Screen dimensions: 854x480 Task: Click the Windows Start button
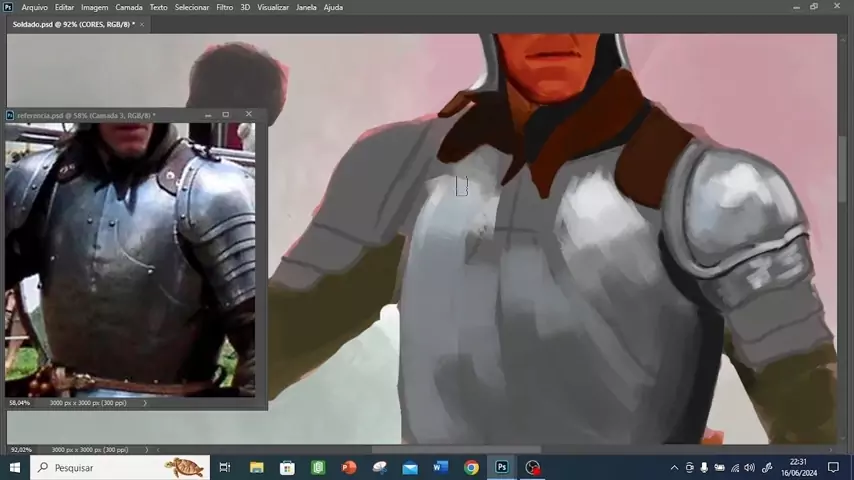15,467
